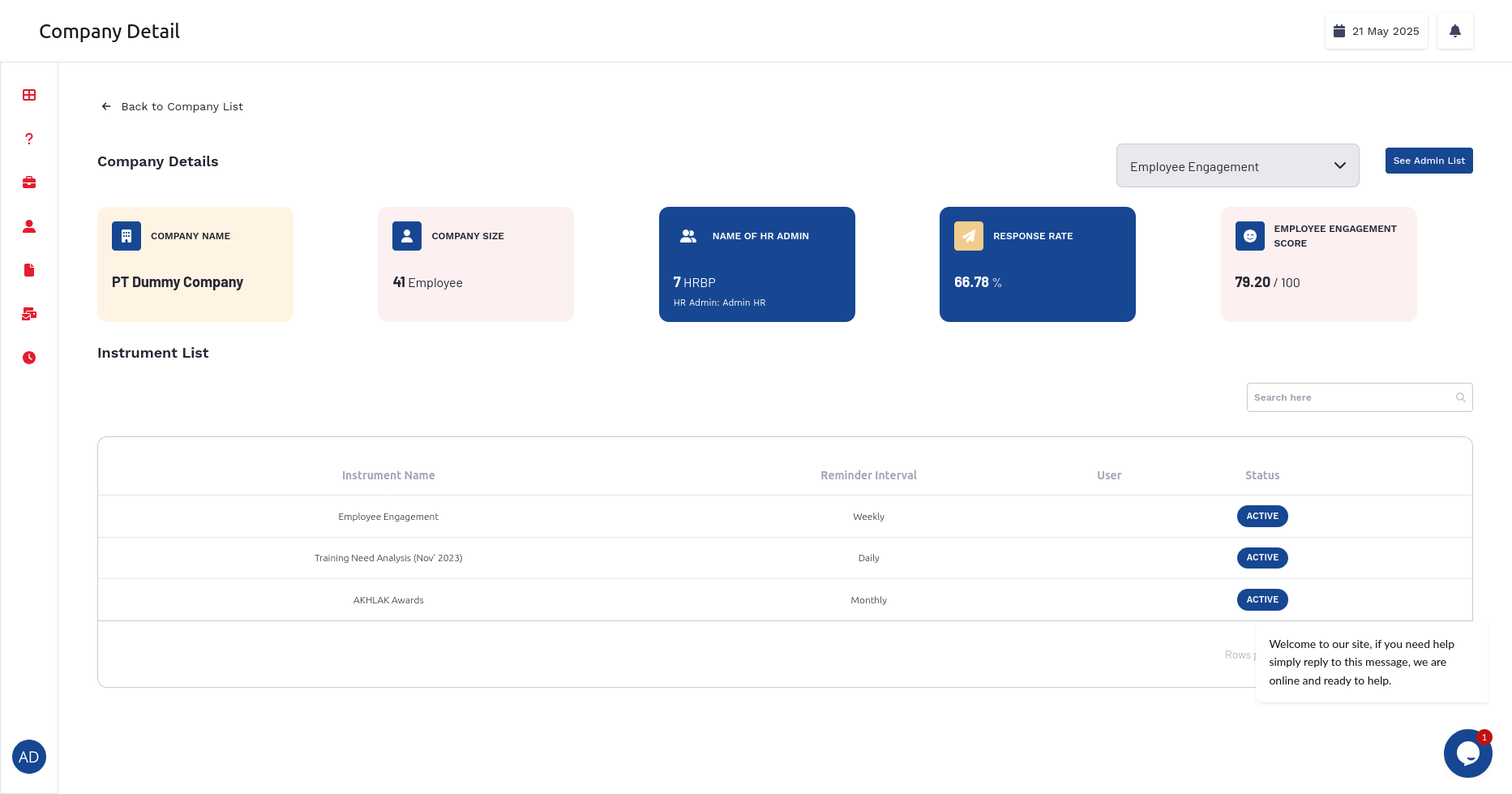The image size is (1512, 794).
Task: Open the chat support bubble
Action: 1468,753
